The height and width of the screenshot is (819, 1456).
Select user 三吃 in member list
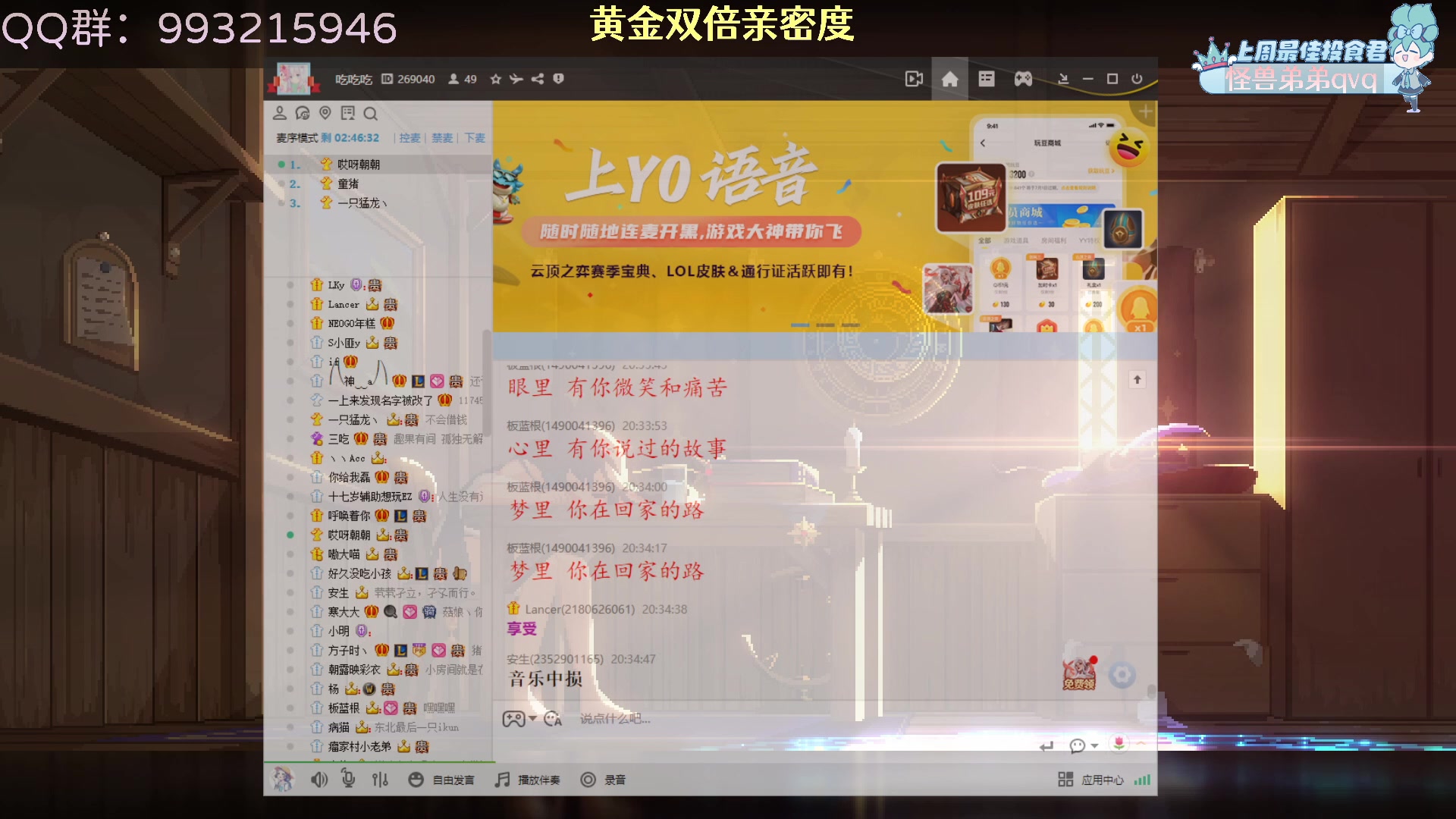(x=338, y=438)
